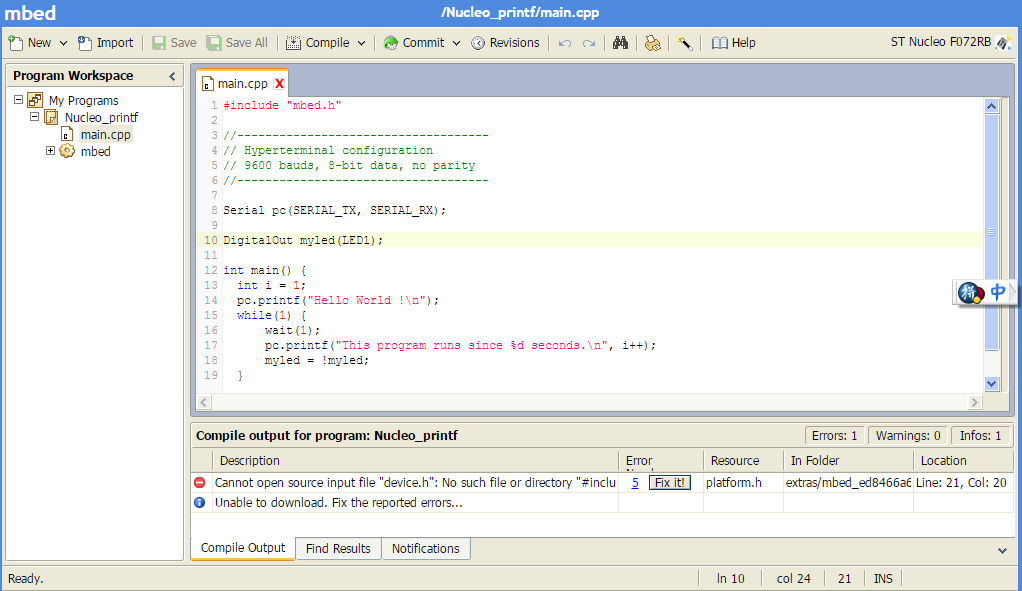Image resolution: width=1022 pixels, height=591 pixels.
Task: Click the Warnings: 0 filter button
Action: (x=908, y=435)
